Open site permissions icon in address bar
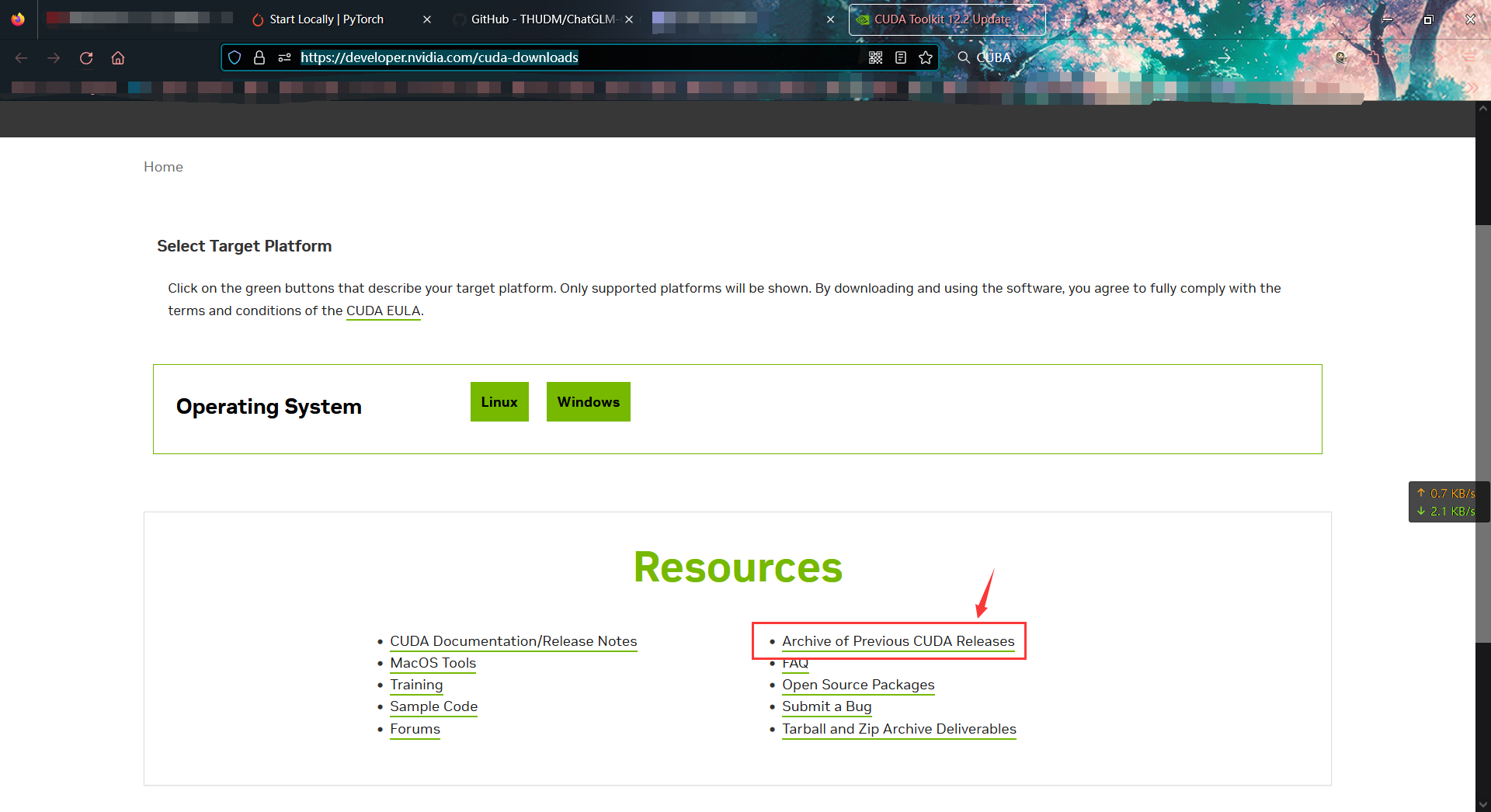Screen dimensions: 1491x812 (x=284, y=57)
